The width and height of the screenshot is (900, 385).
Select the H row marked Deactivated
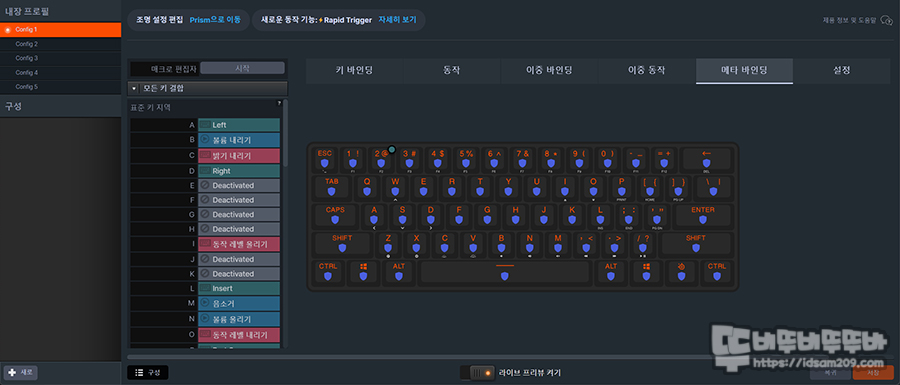[205, 229]
